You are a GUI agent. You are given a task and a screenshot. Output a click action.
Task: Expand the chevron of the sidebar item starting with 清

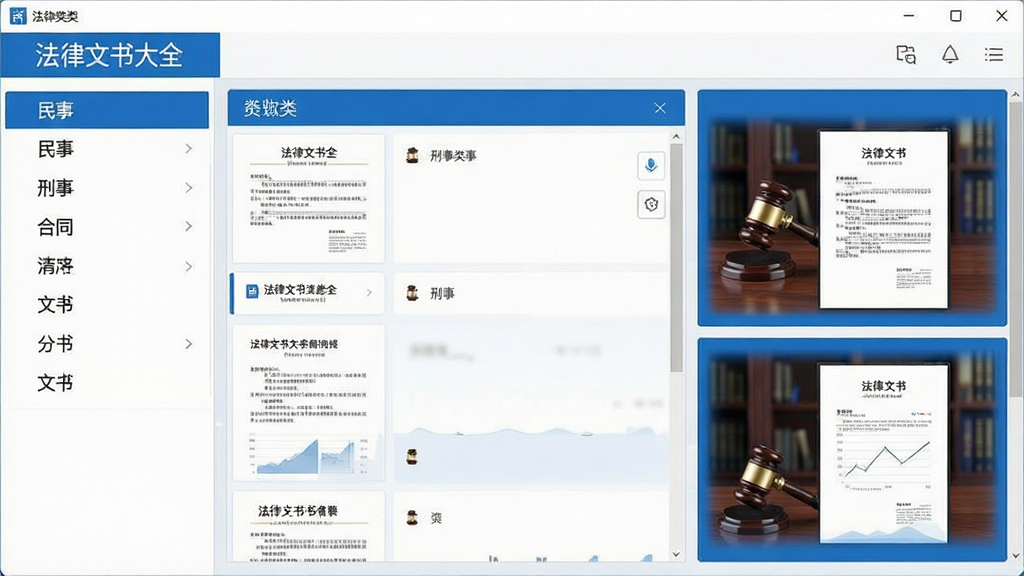click(x=189, y=266)
